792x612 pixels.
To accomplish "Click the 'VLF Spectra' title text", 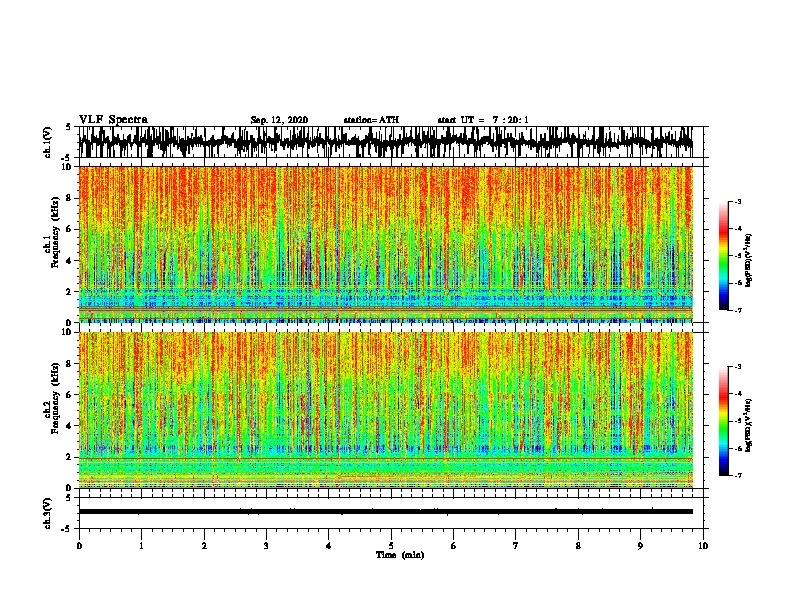I will (113, 120).
